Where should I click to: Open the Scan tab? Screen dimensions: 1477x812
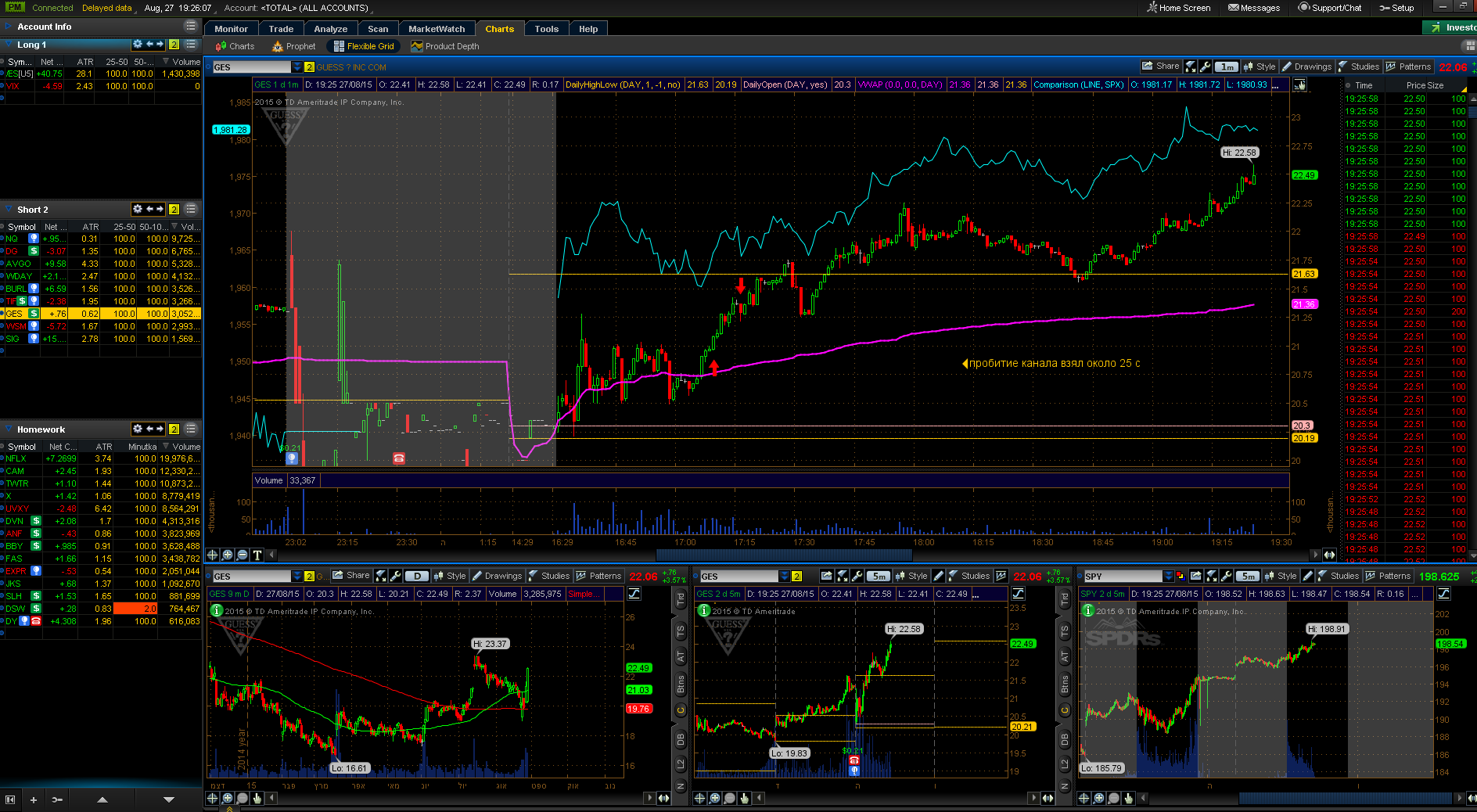(x=378, y=29)
